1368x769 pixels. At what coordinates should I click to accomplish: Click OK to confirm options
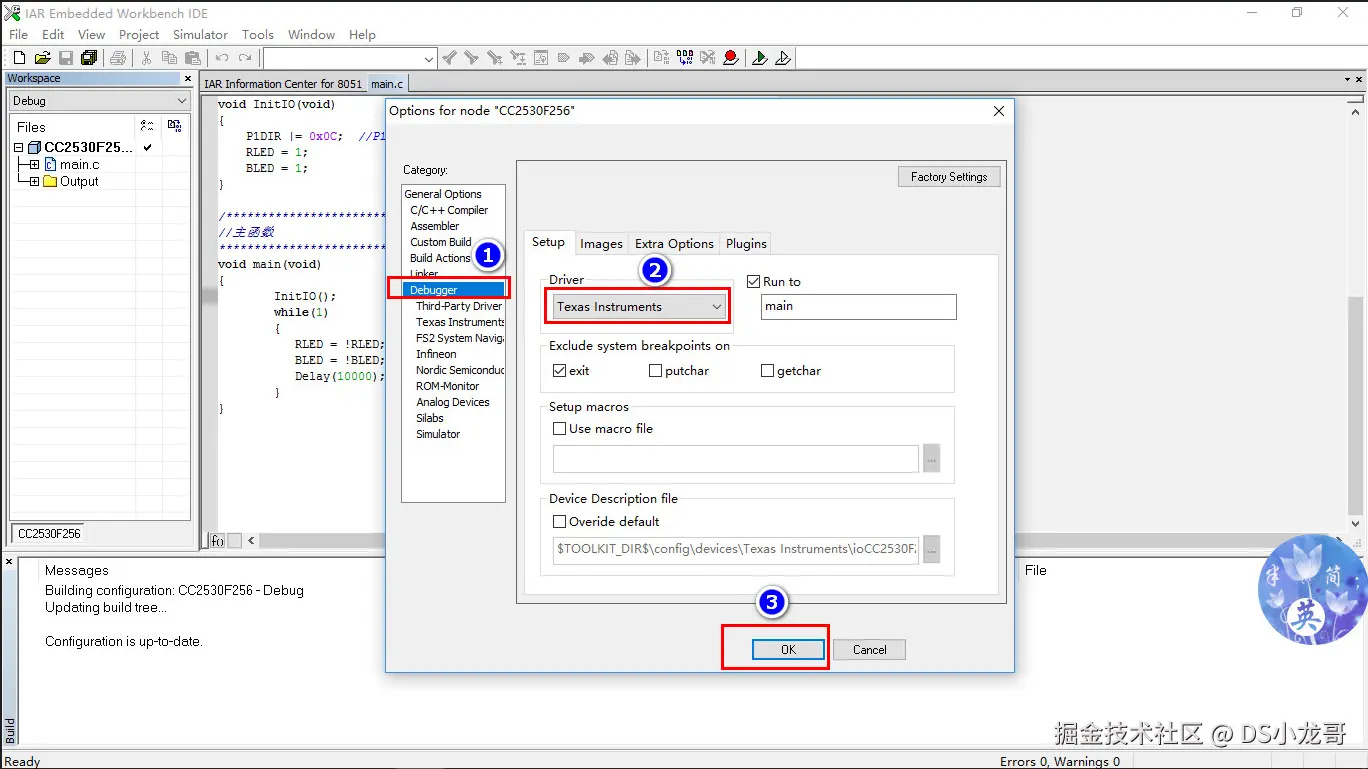(x=788, y=649)
